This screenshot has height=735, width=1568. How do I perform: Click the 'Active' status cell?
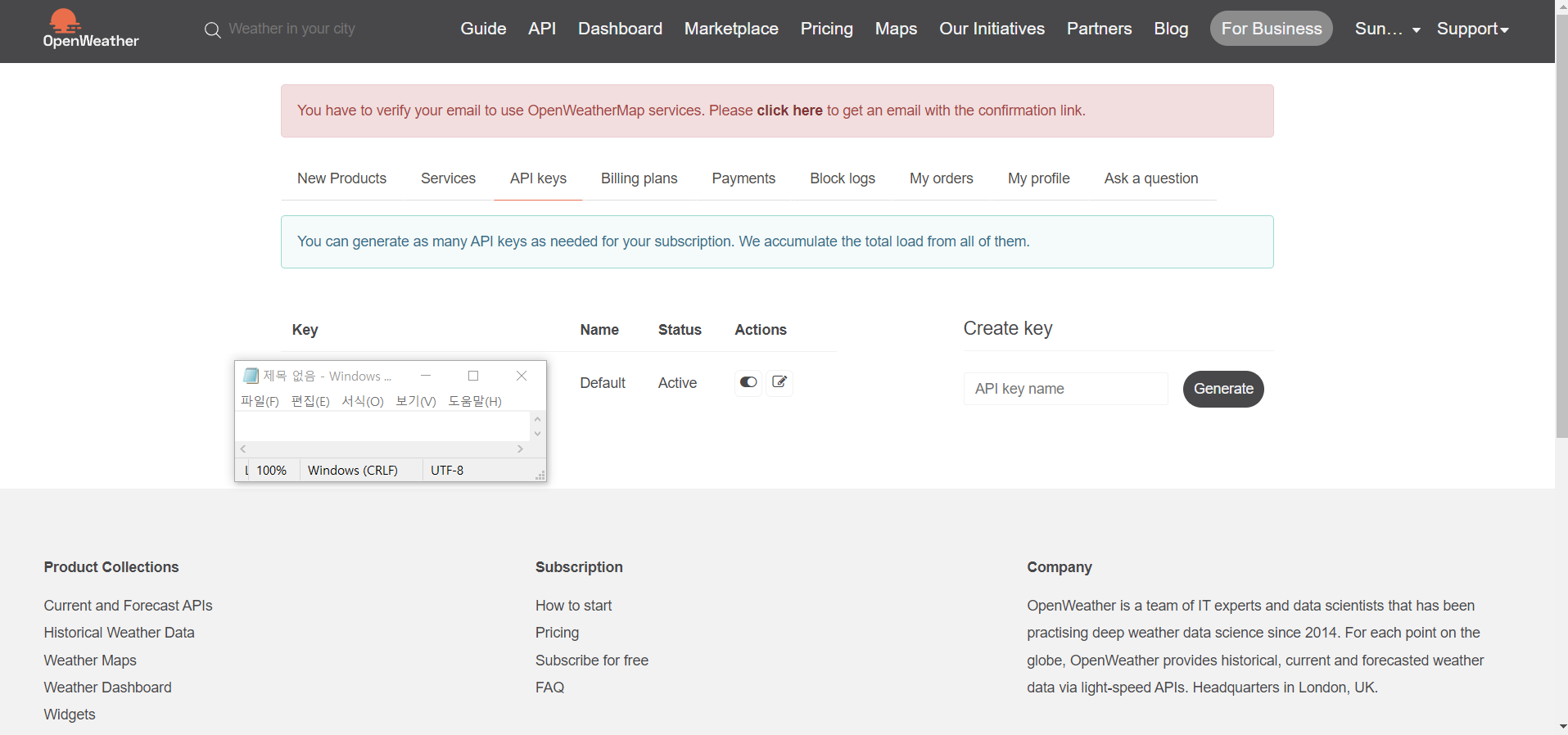(677, 383)
